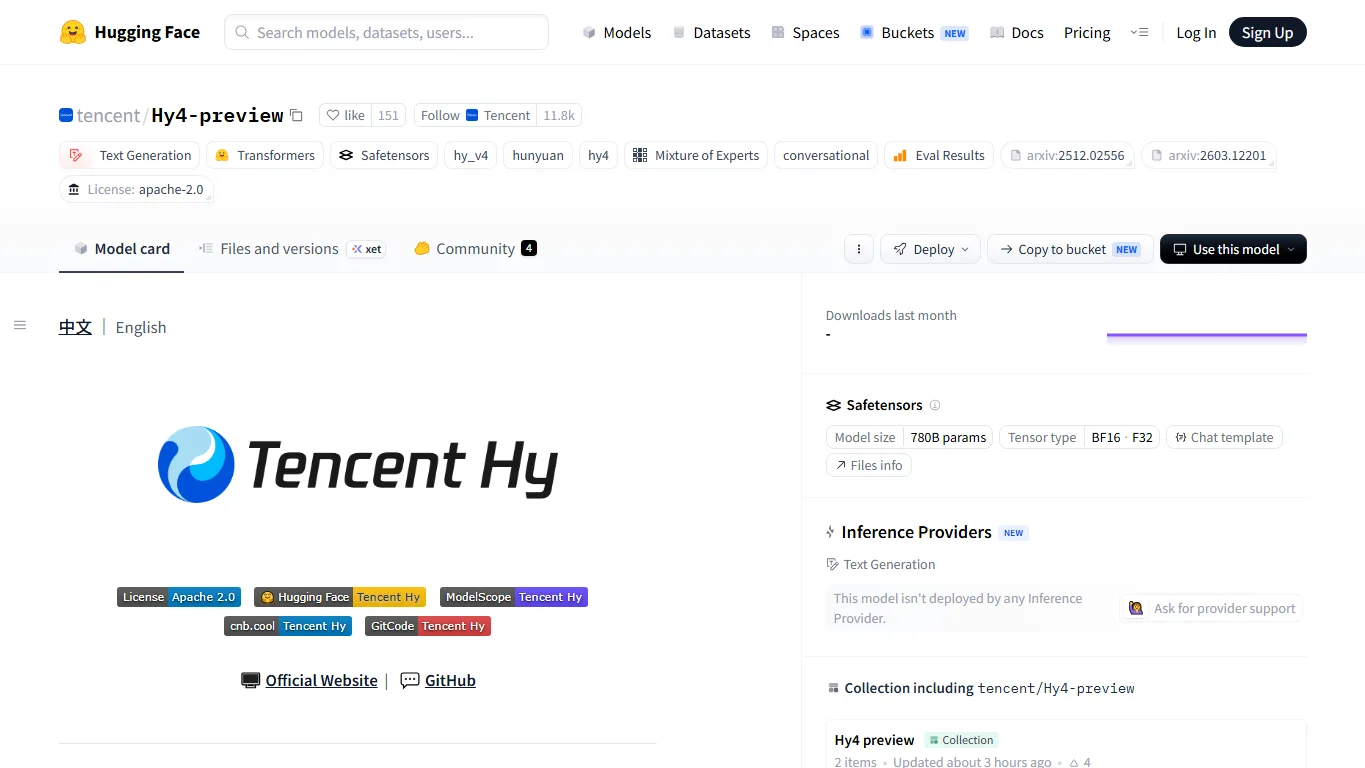Open Docs in top navigation
Image resolution: width=1365 pixels, height=768 pixels.
1017,32
